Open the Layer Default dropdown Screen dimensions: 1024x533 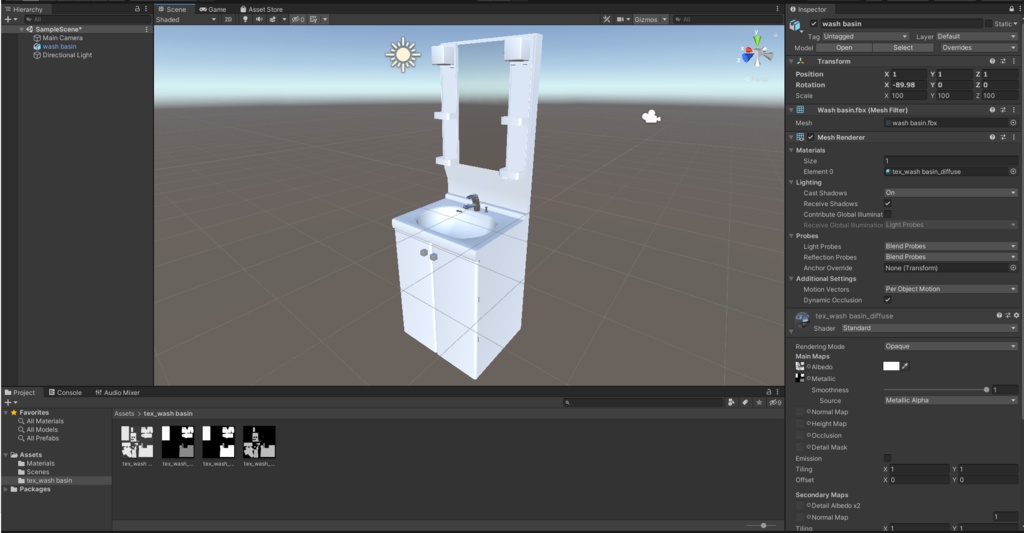976,37
